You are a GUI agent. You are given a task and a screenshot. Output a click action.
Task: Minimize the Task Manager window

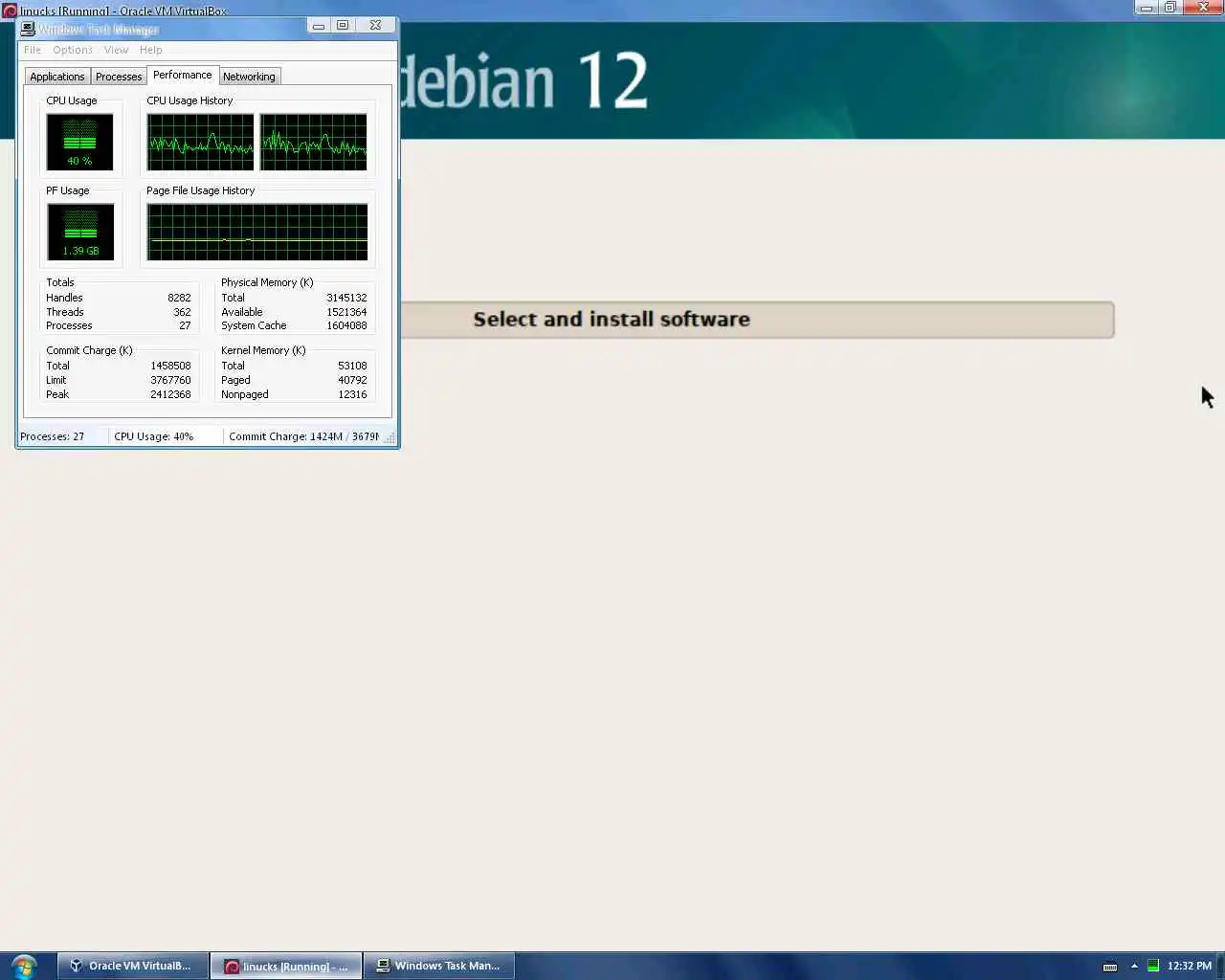(319, 26)
